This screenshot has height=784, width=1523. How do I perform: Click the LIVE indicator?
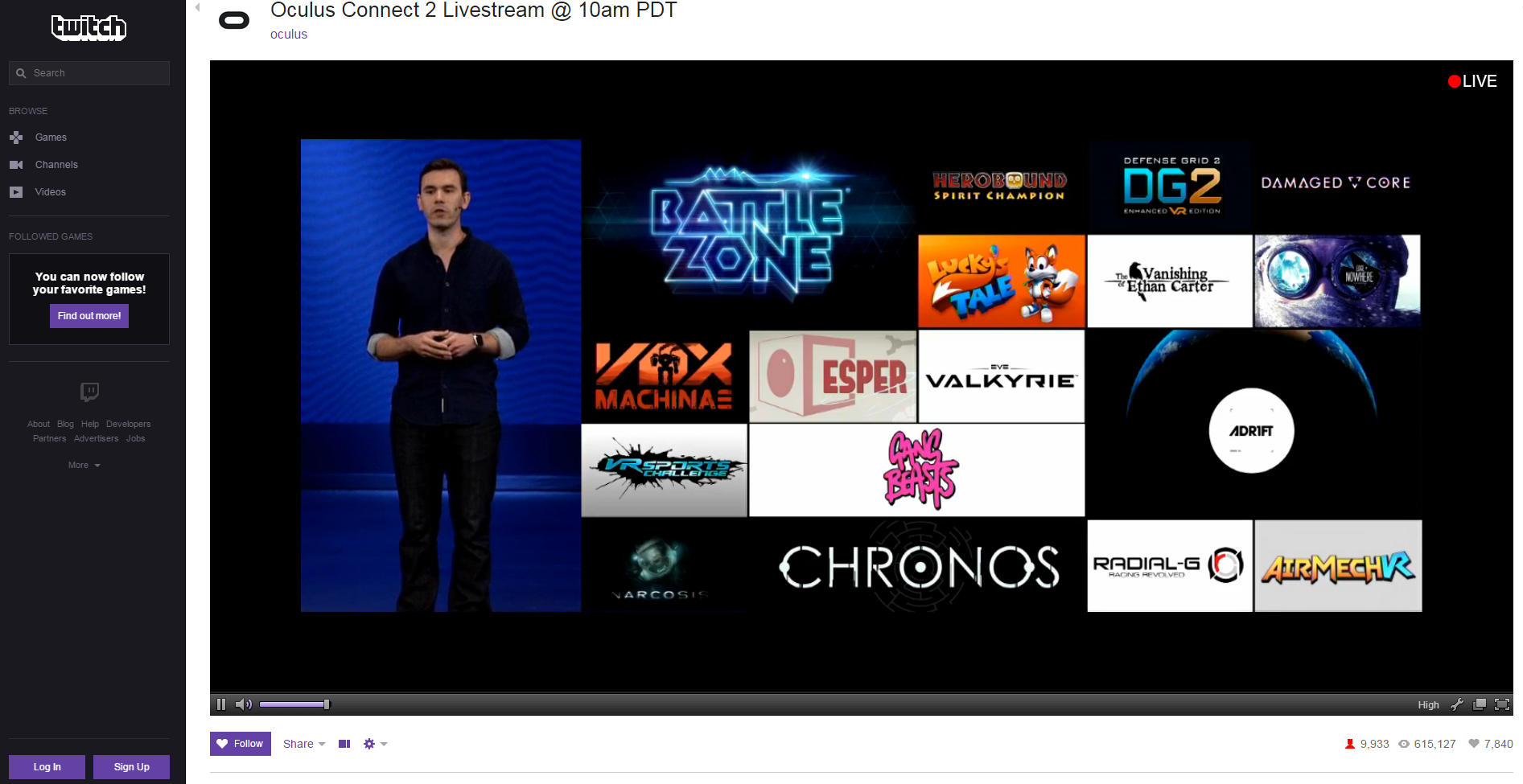click(1472, 81)
